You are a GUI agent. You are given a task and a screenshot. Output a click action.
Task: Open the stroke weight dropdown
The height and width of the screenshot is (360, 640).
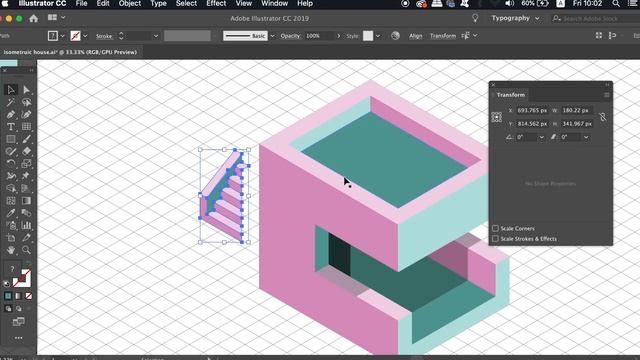pos(156,36)
